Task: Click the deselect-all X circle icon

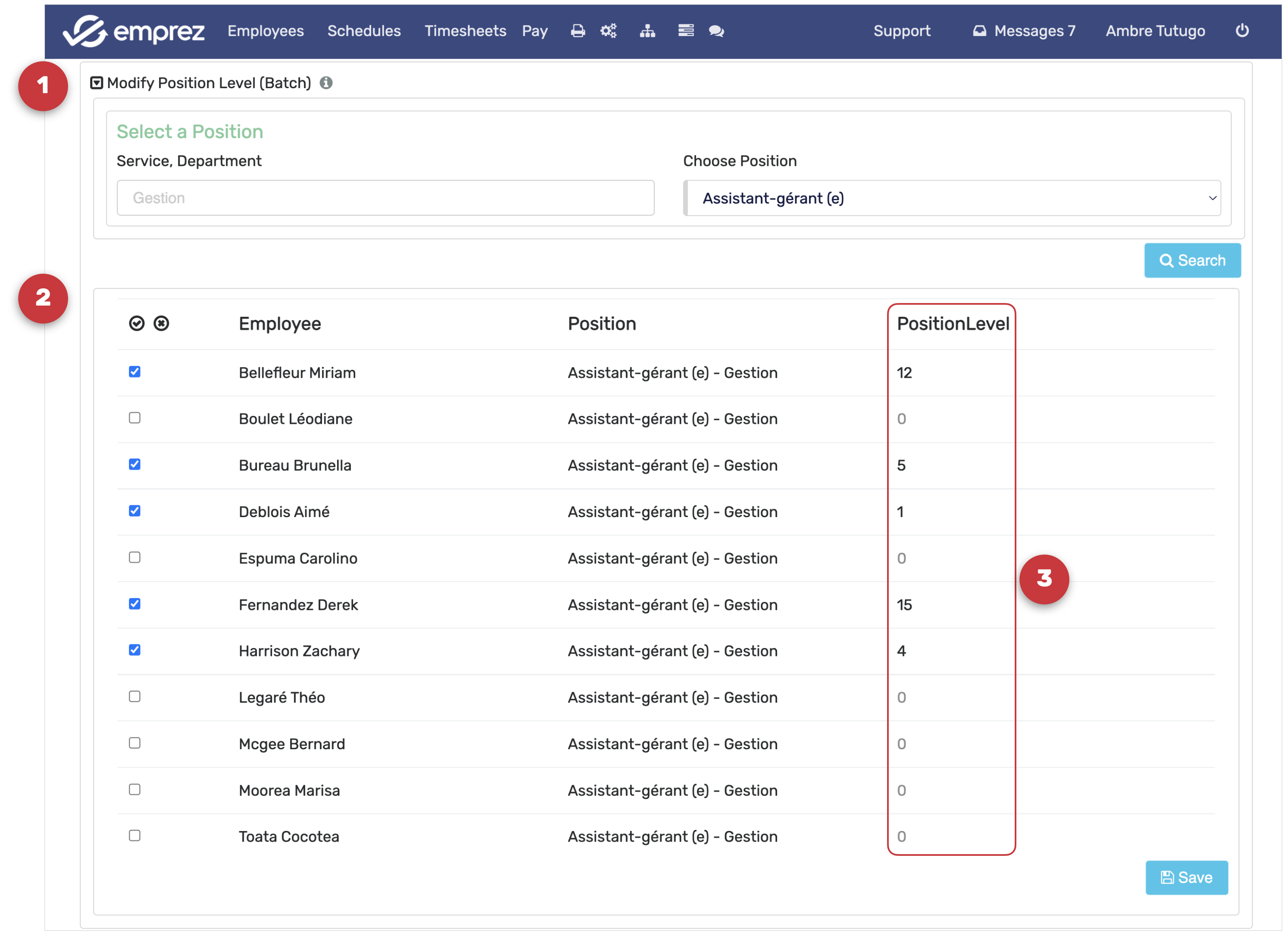Action: [161, 324]
